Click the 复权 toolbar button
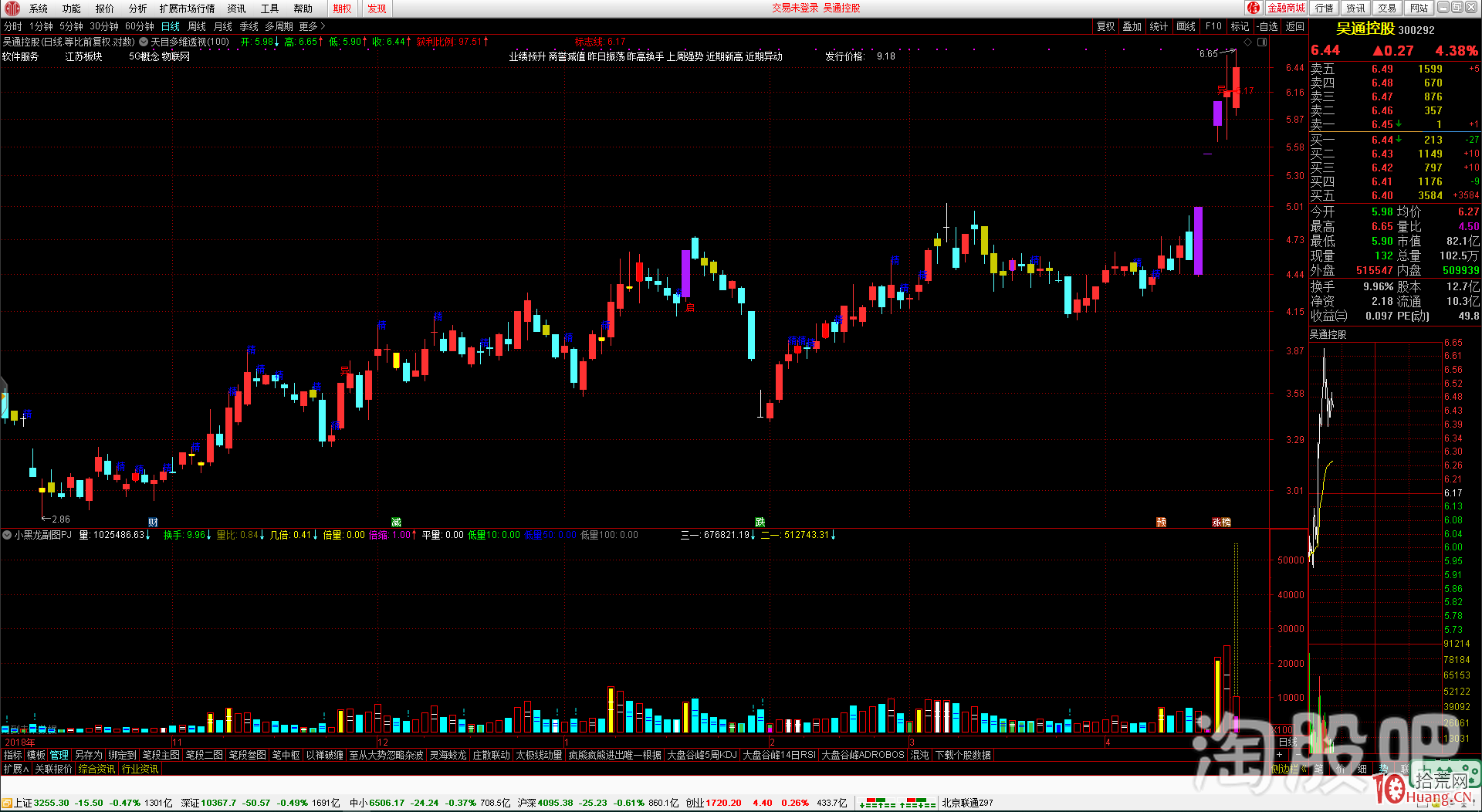This screenshot has width=1482, height=812. 1106,26
